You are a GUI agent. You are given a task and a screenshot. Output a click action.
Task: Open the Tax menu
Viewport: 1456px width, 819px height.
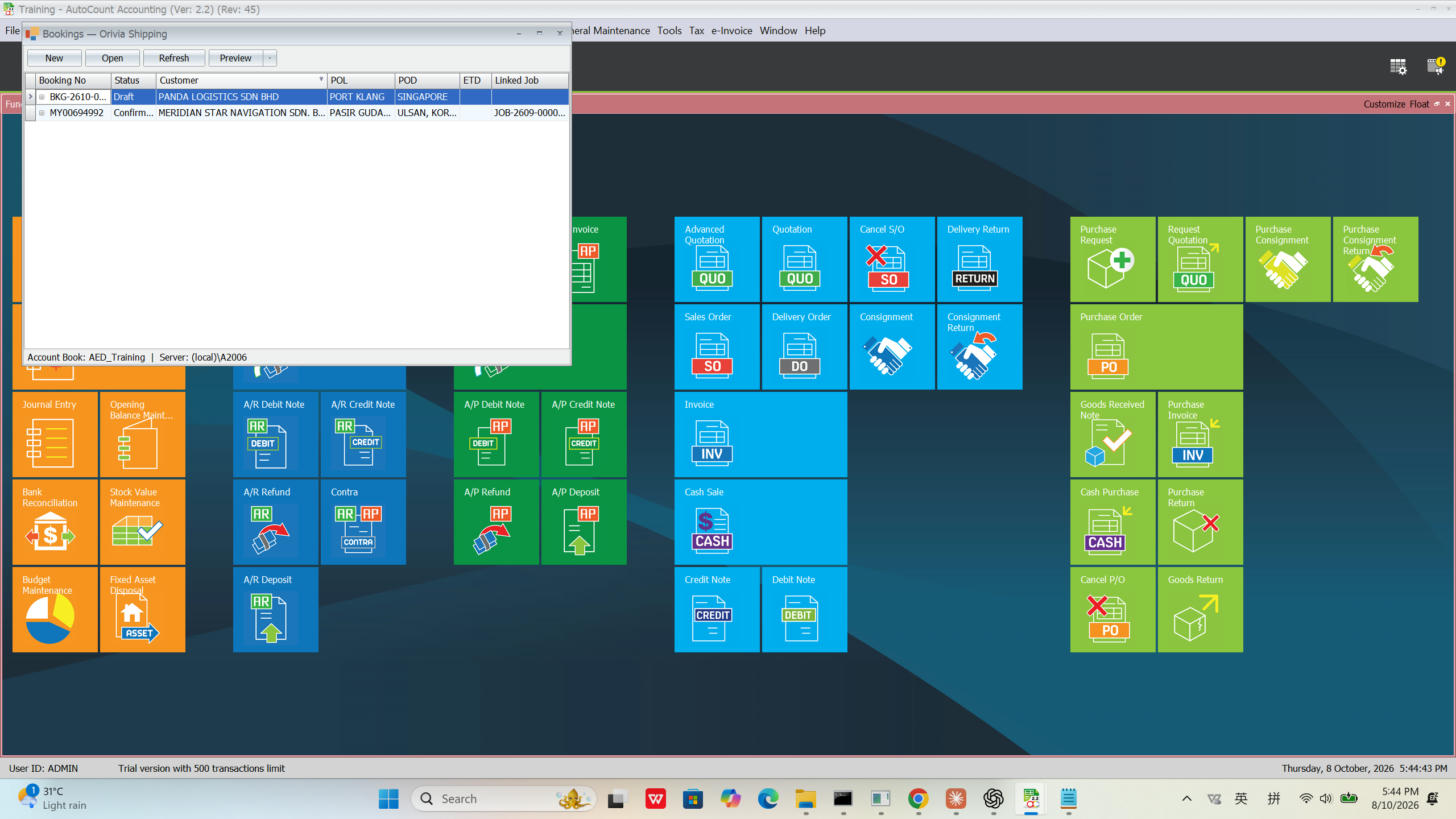(696, 30)
